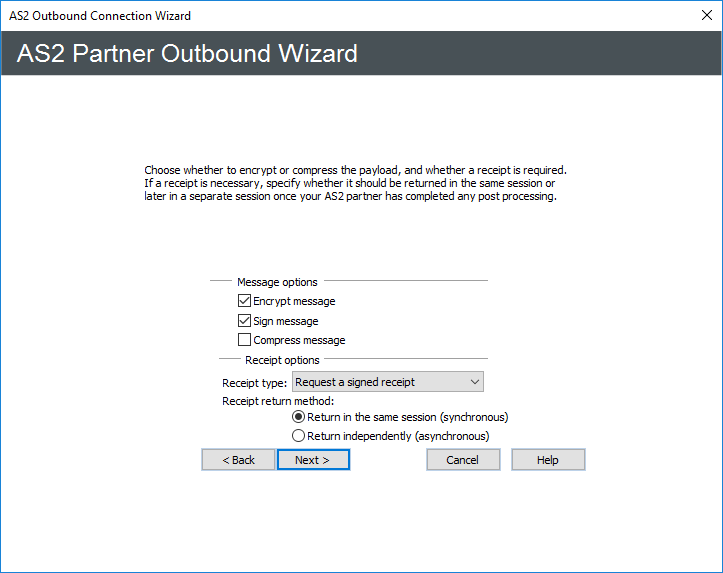
Task: Click the Receipt options group heading
Action: tap(282, 360)
